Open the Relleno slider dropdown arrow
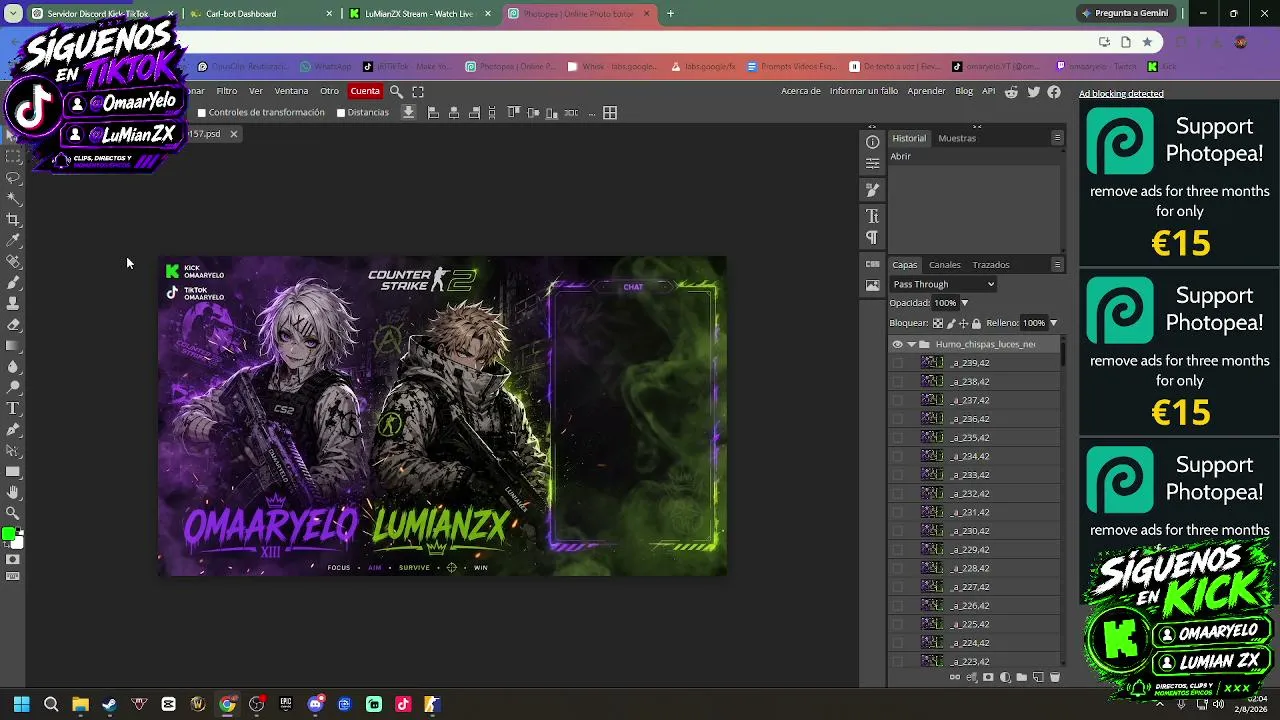1280x720 pixels. 1053,323
